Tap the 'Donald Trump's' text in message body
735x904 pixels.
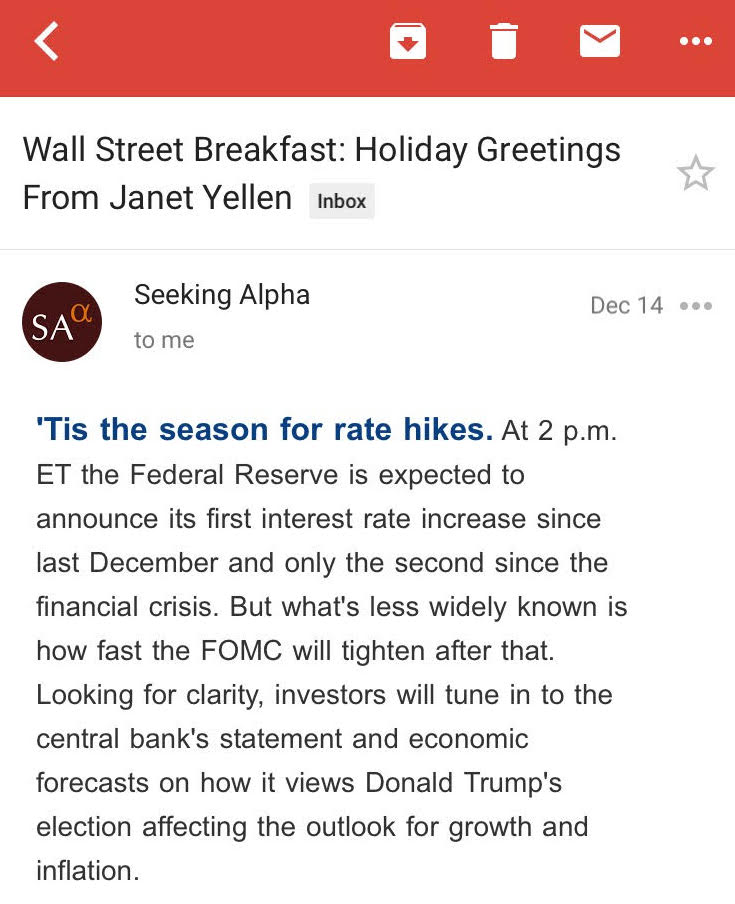[463, 782]
